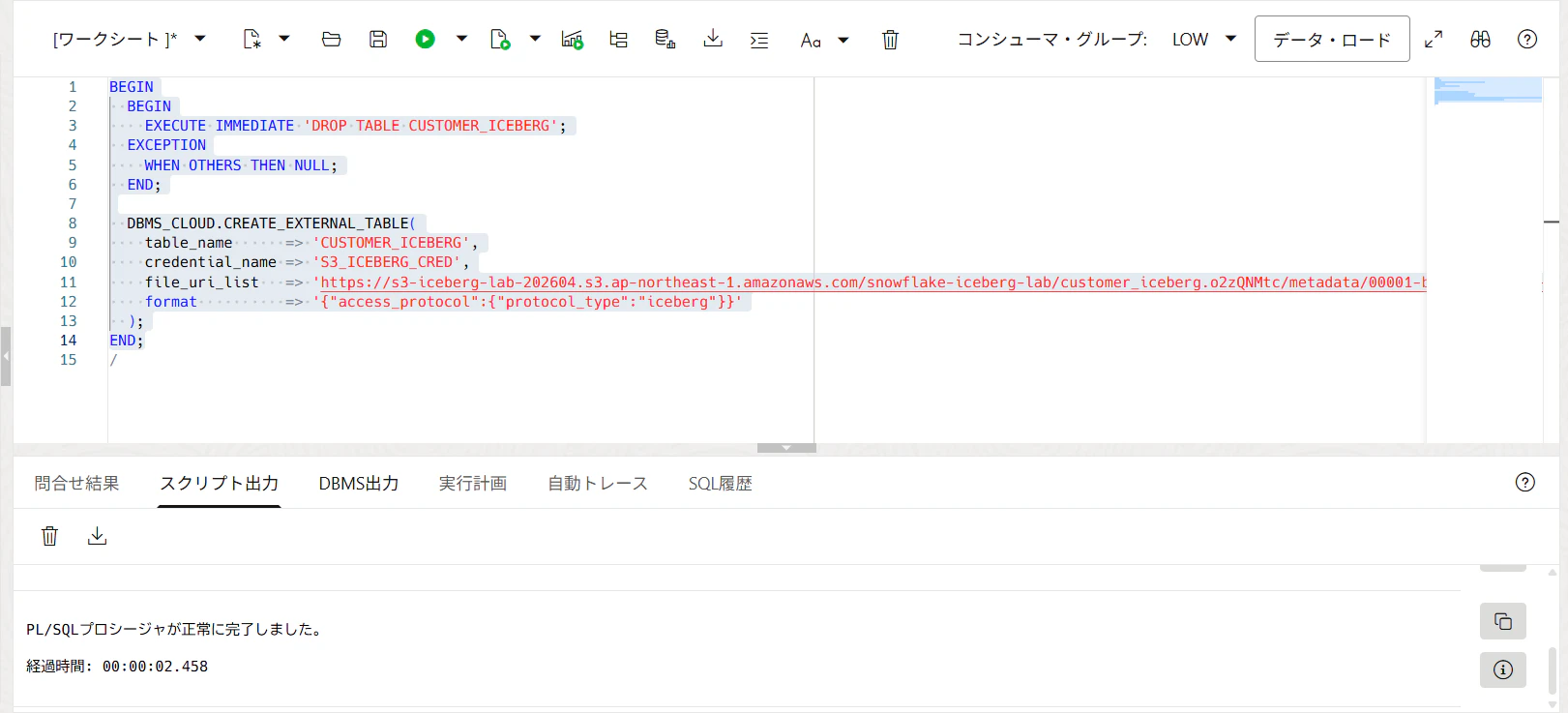1568x713 pixels.
Task: Click the PL/SQL completion message
Action: (x=174, y=629)
